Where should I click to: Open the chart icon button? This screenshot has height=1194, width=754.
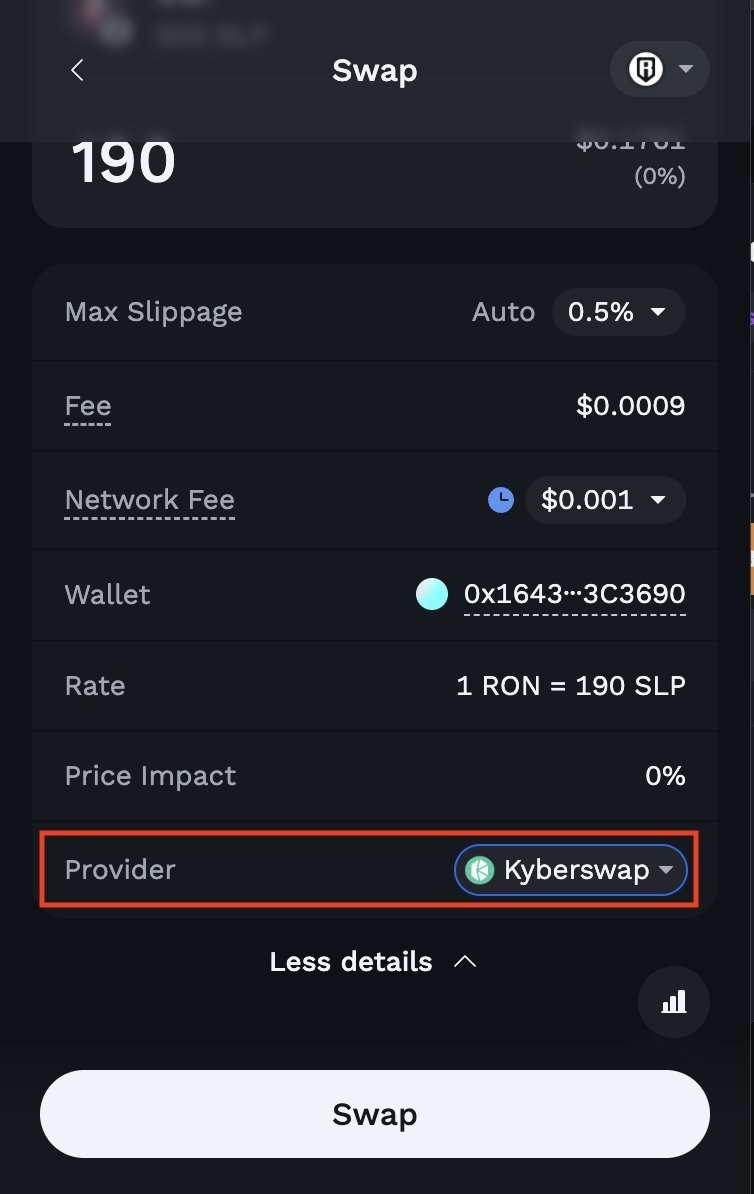point(674,1001)
